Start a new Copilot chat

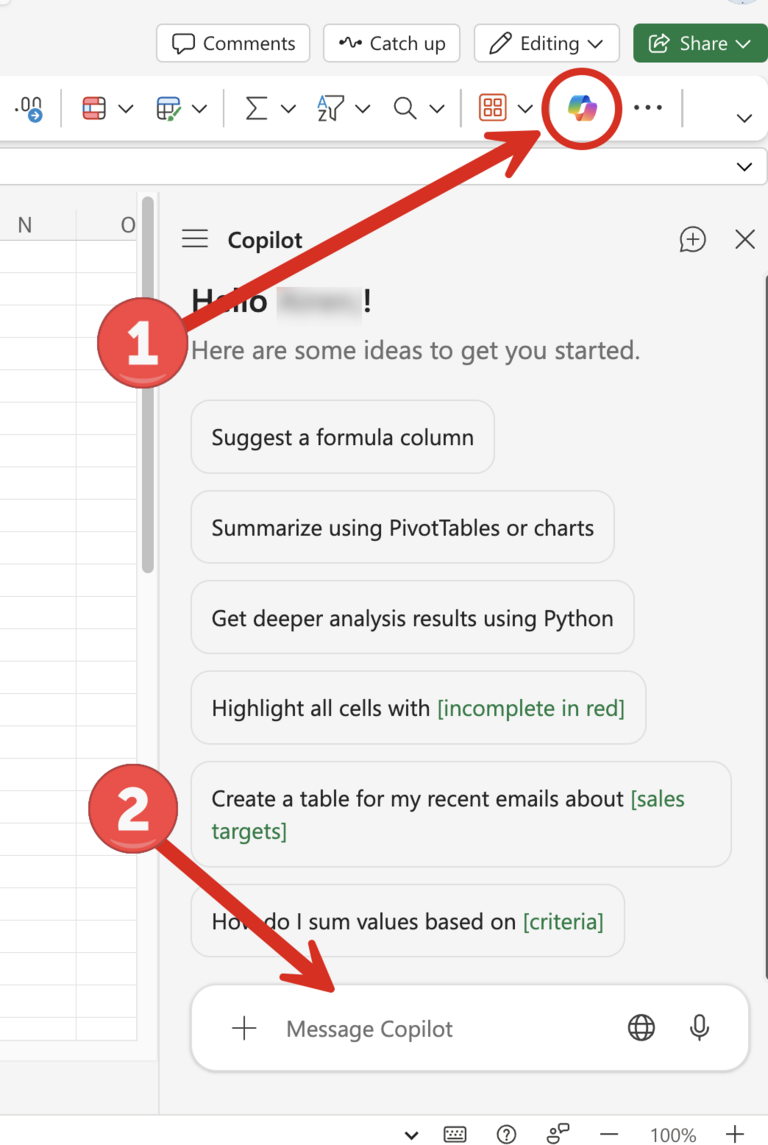(693, 239)
